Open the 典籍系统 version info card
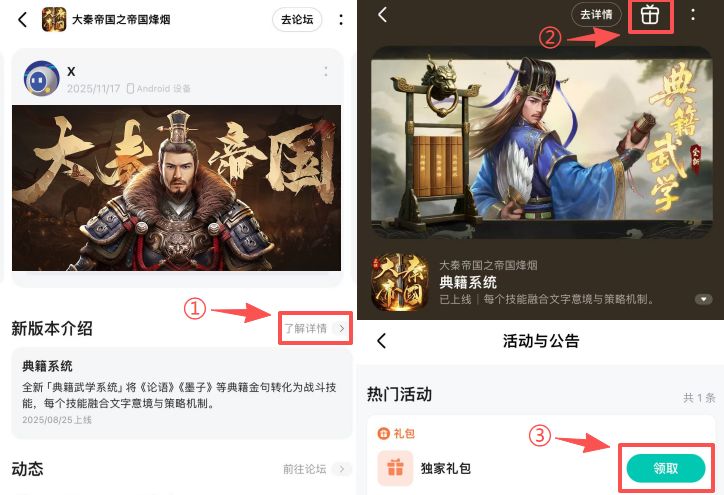724x495 pixels. [181, 393]
